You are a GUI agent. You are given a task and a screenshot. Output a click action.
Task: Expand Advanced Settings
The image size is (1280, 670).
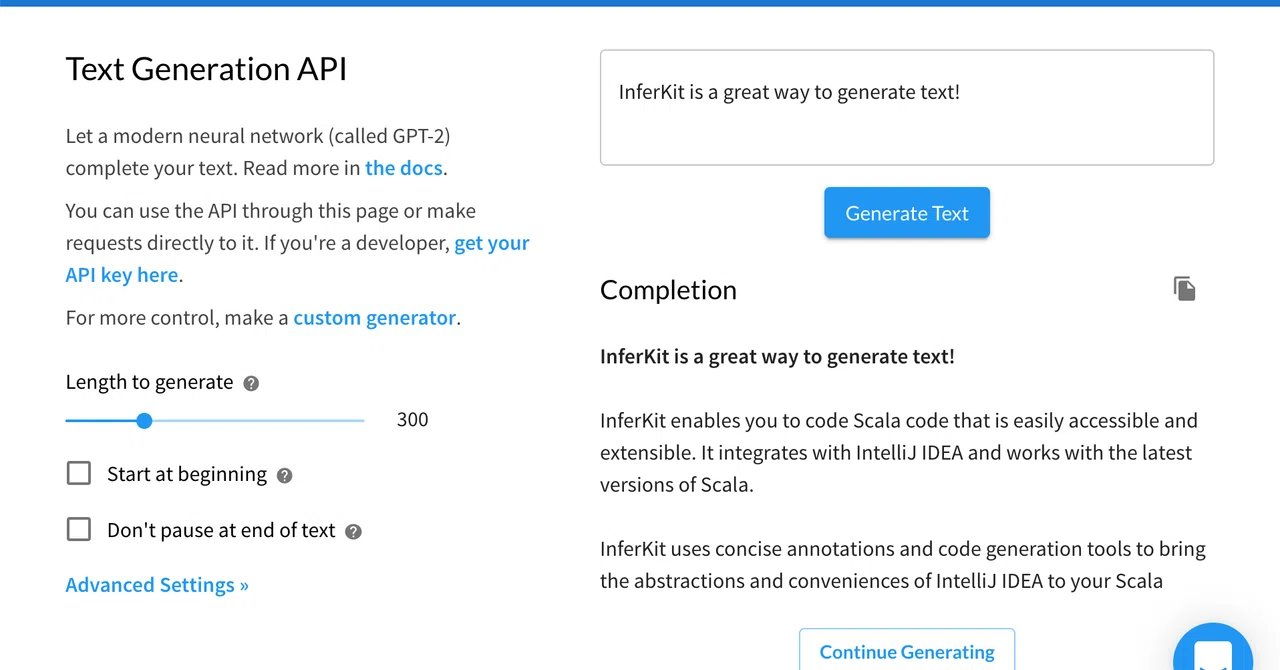pyautogui.click(x=157, y=585)
